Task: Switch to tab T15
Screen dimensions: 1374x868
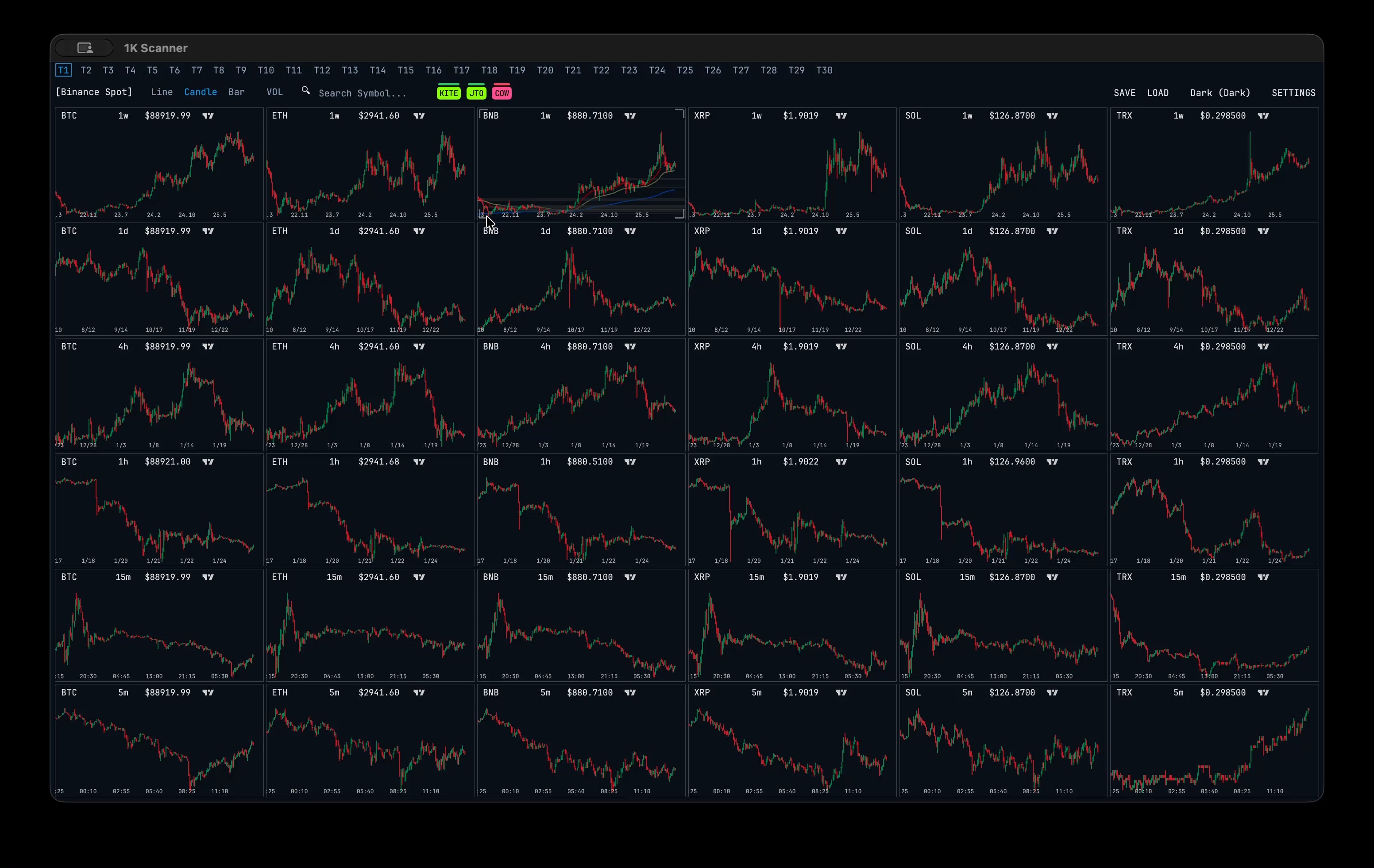Action: (405, 70)
